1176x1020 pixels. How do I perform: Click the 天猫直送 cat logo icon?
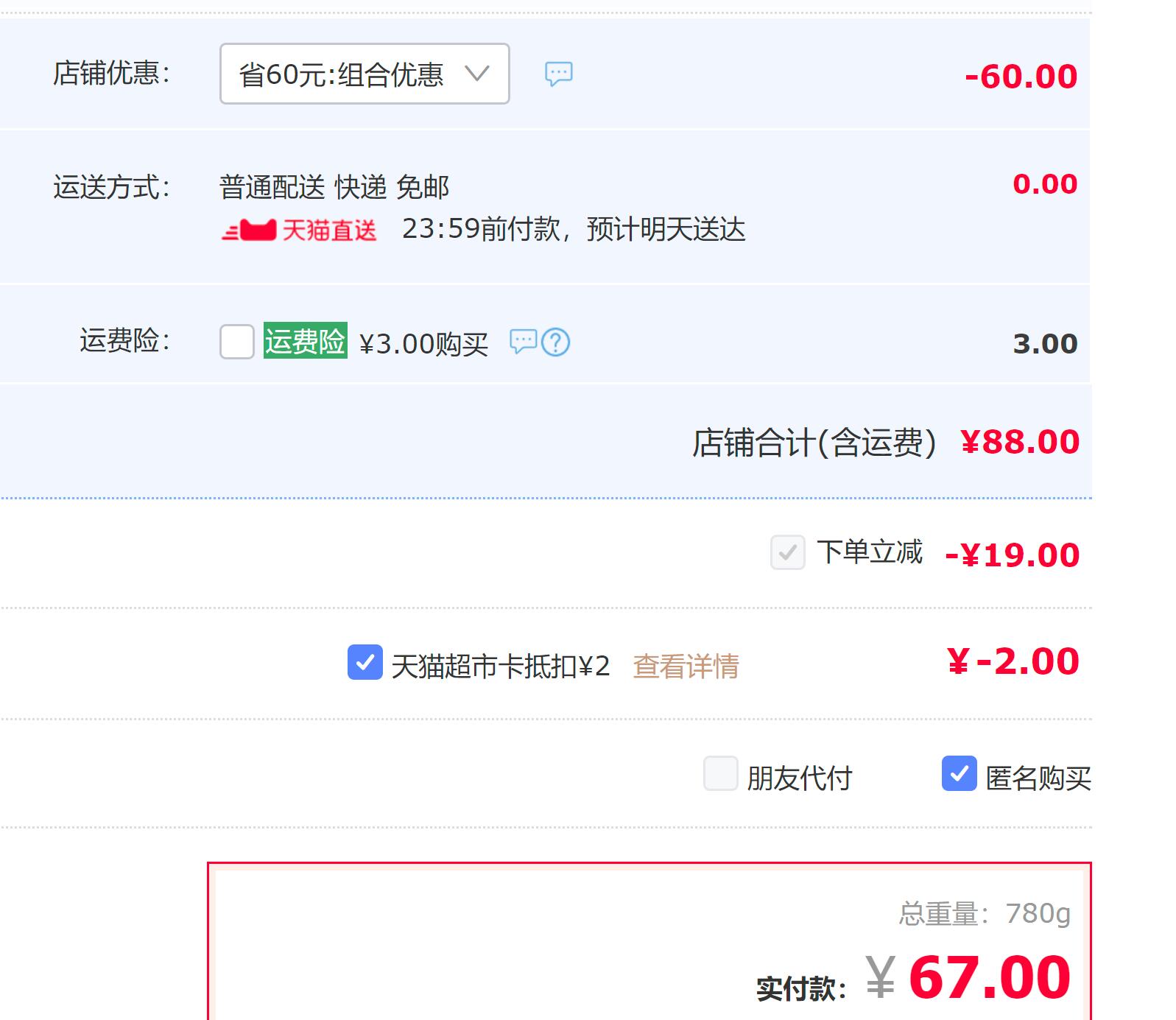click(x=250, y=231)
